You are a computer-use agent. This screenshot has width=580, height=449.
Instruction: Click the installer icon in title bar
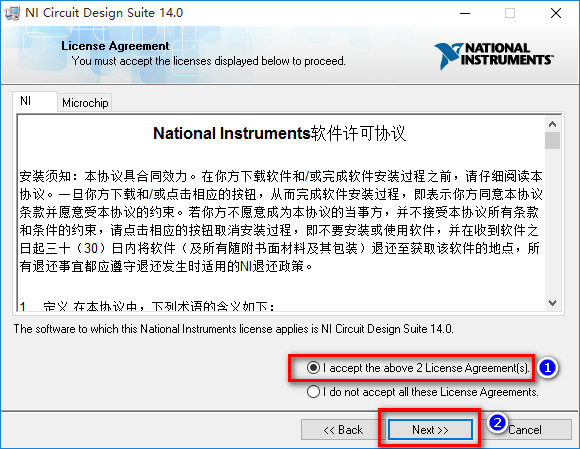[x=11, y=13]
